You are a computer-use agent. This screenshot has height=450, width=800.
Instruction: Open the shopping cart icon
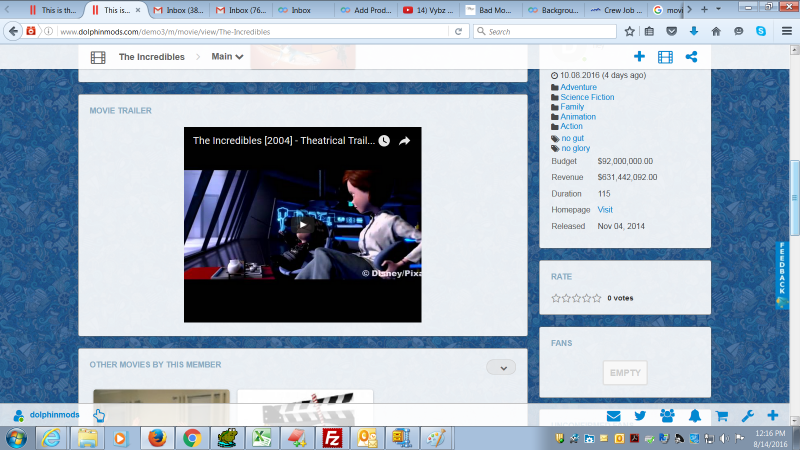point(721,416)
